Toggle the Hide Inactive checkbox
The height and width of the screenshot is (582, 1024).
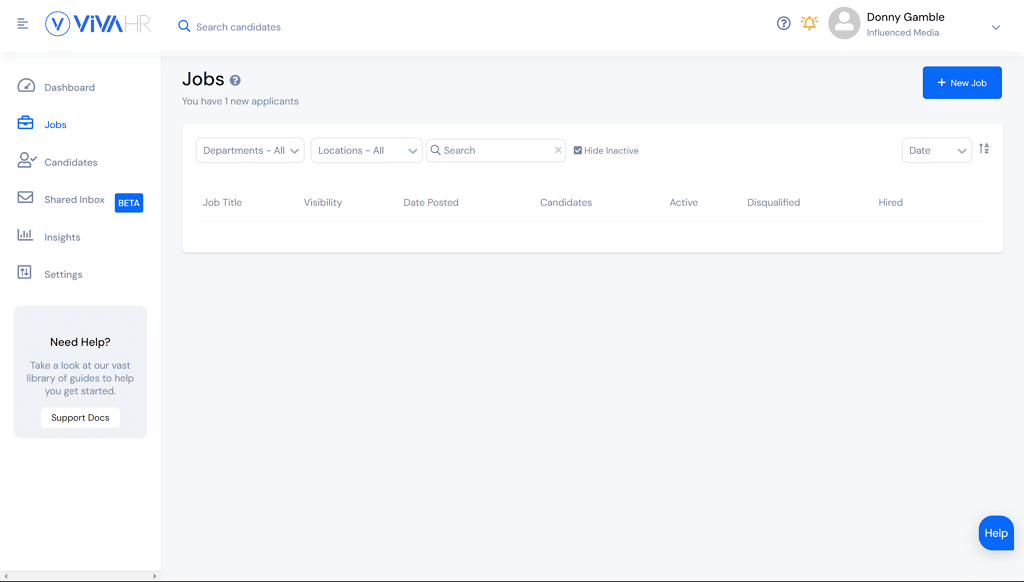click(x=578, y=151)
